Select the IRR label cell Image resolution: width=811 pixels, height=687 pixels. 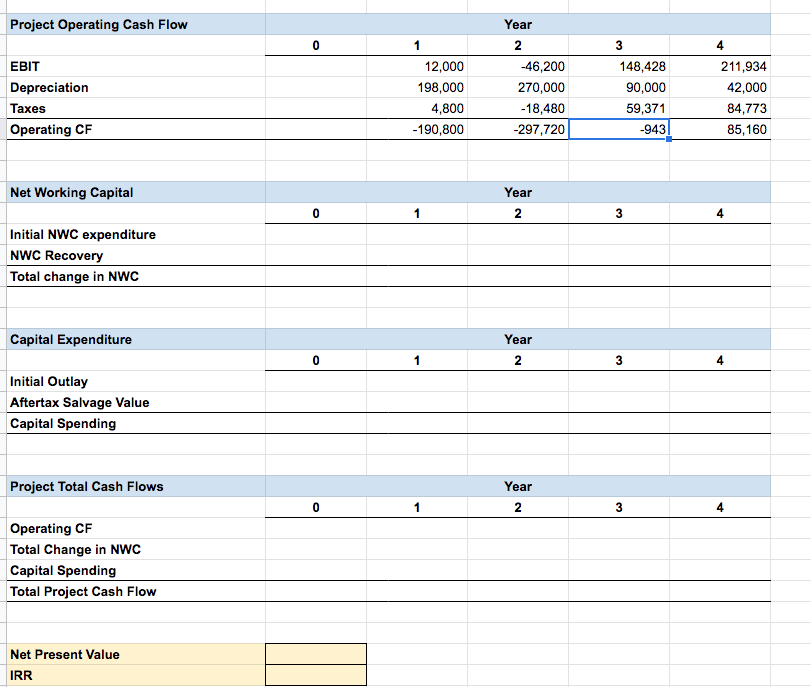pyautogui.click(x=136, y=676)
